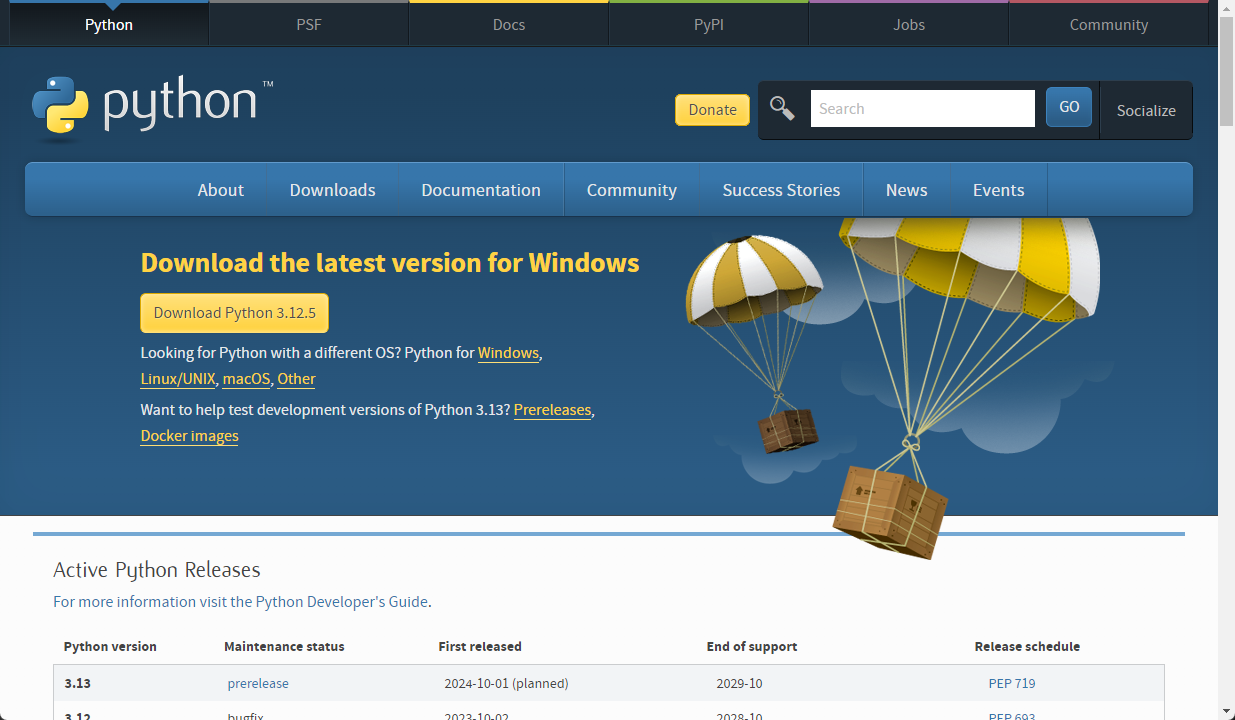Click the scrollbar down arrow

click(x=1226, y=711)
